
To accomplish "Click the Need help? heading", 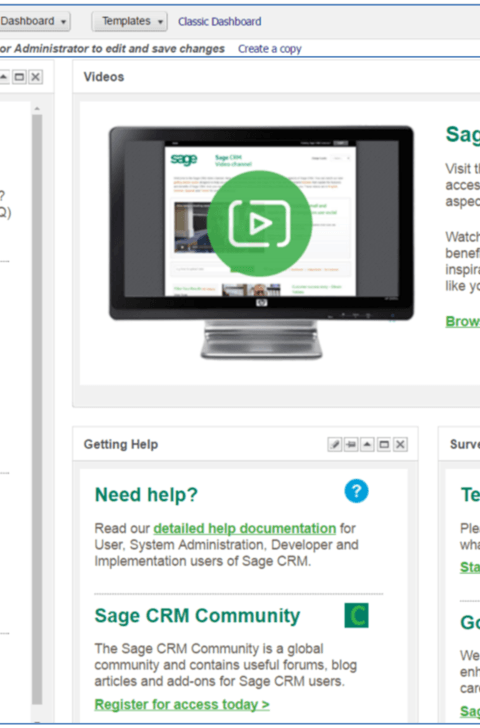I will coord(146,495).
